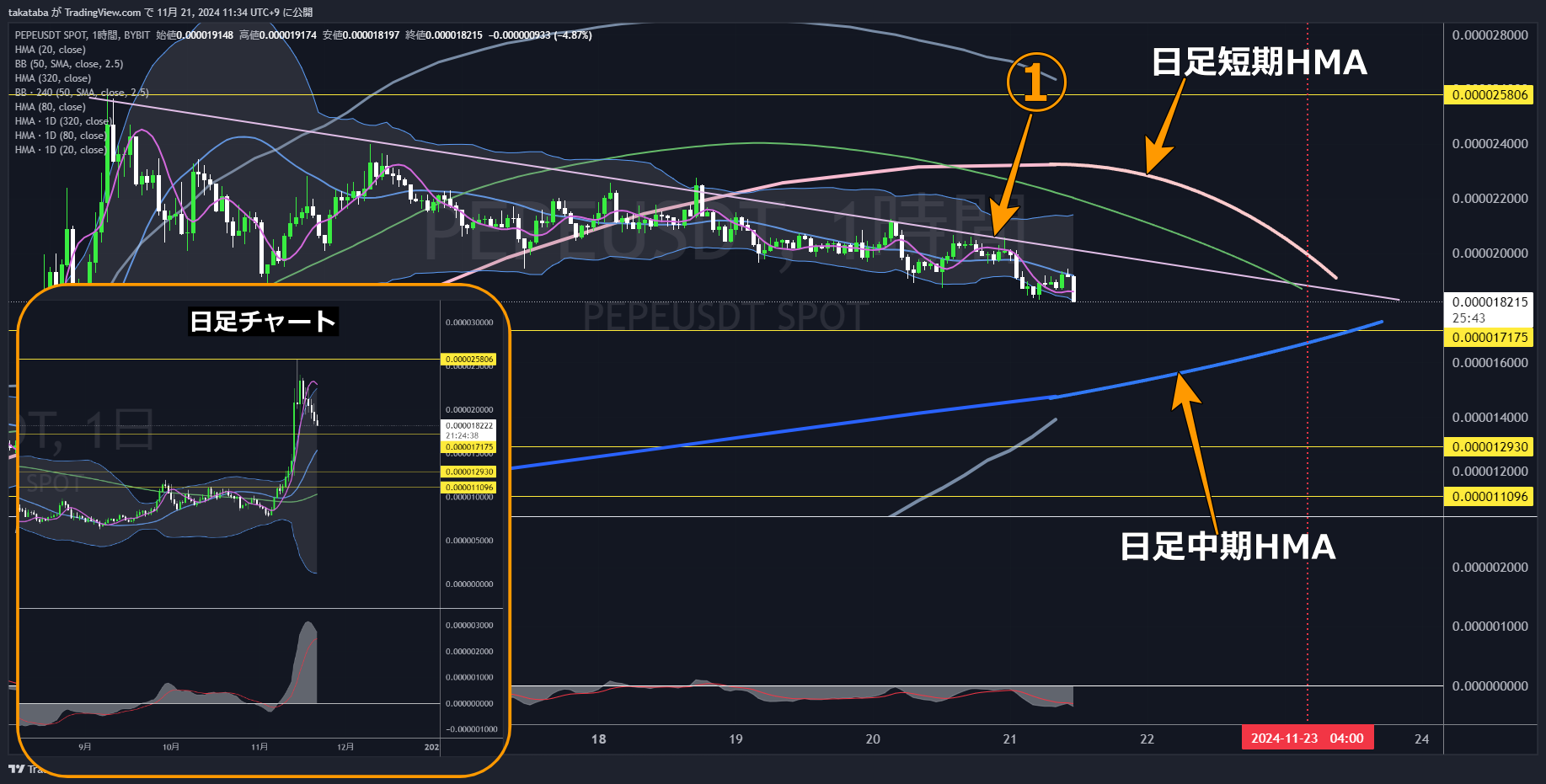Screen dimensions: 1546x784
Task: Click date 24 on the time axis
Action: [x=1422, y=739]
